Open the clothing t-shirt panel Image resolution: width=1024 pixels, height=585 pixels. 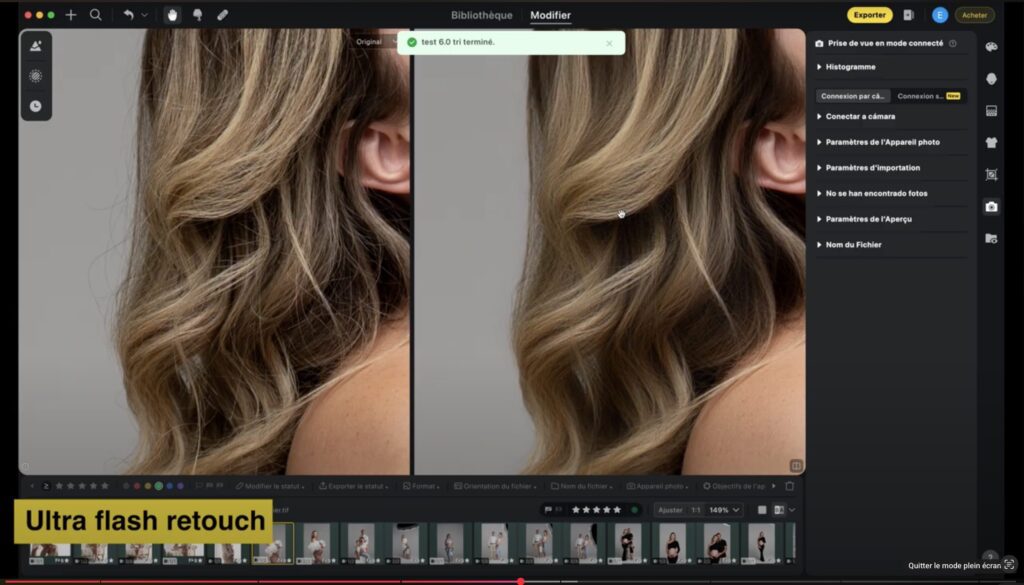991,142
